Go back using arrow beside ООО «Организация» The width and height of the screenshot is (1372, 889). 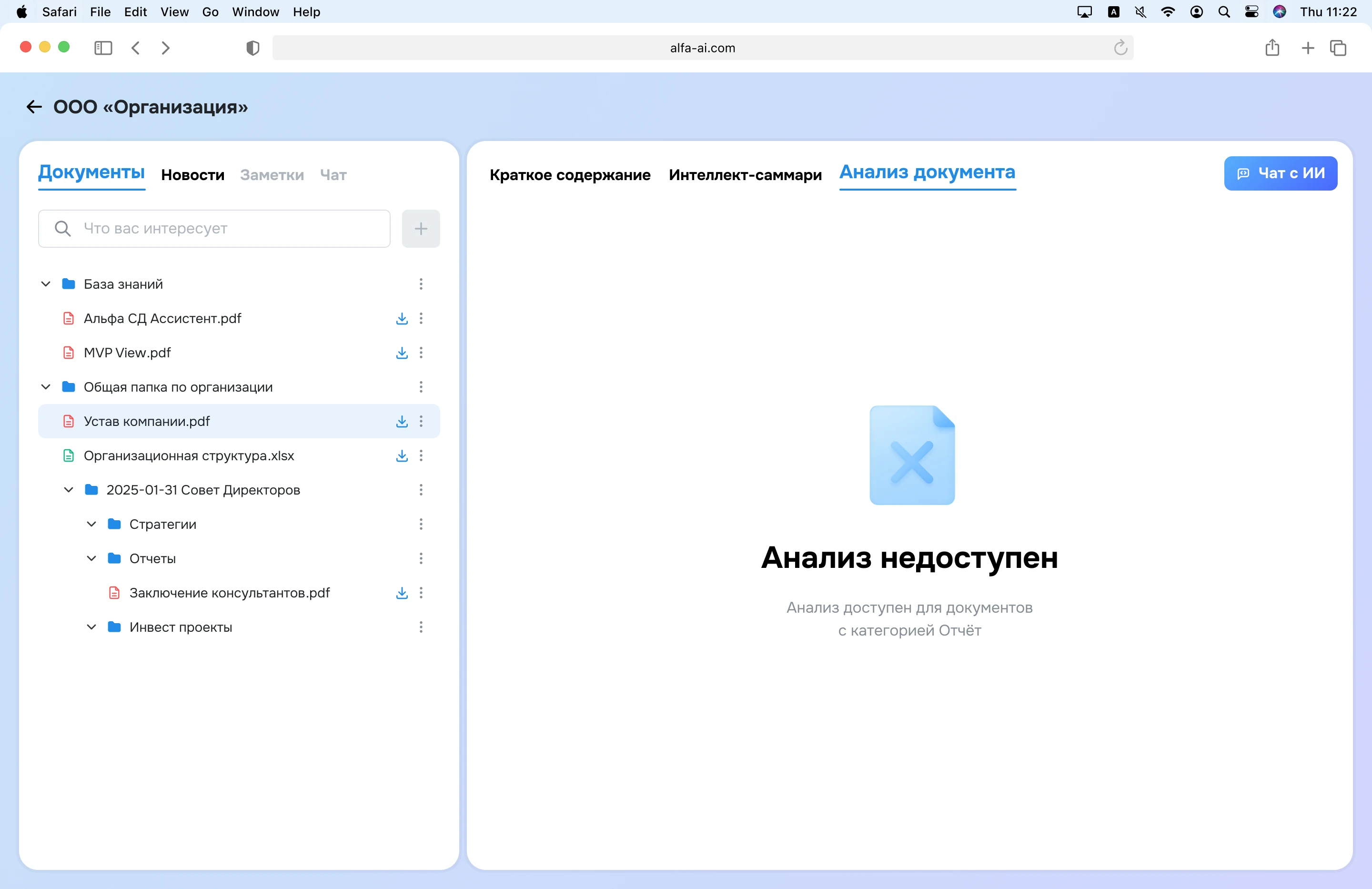(34, 107)
